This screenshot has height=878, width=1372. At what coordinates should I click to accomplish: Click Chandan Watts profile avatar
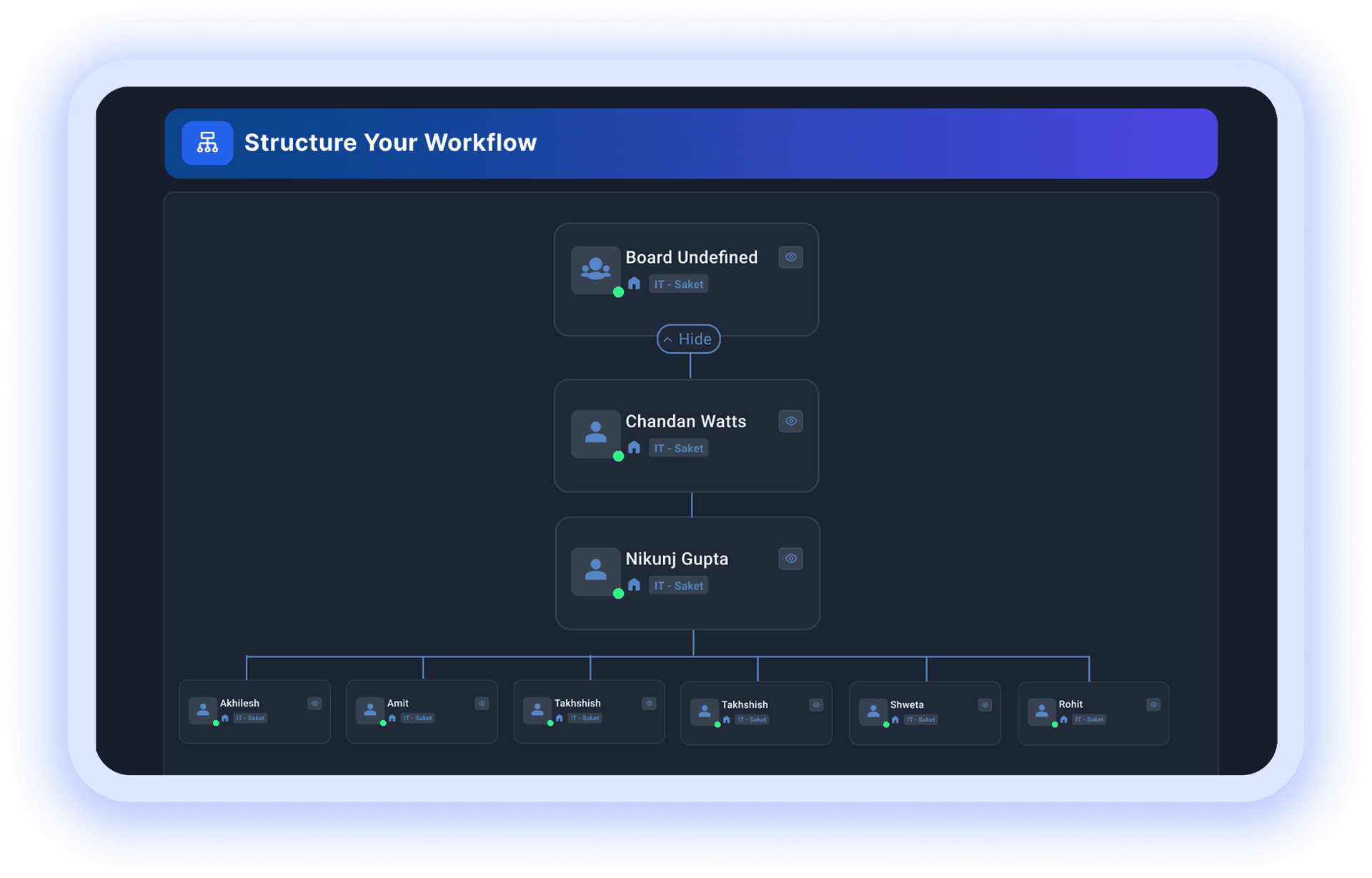595,433
